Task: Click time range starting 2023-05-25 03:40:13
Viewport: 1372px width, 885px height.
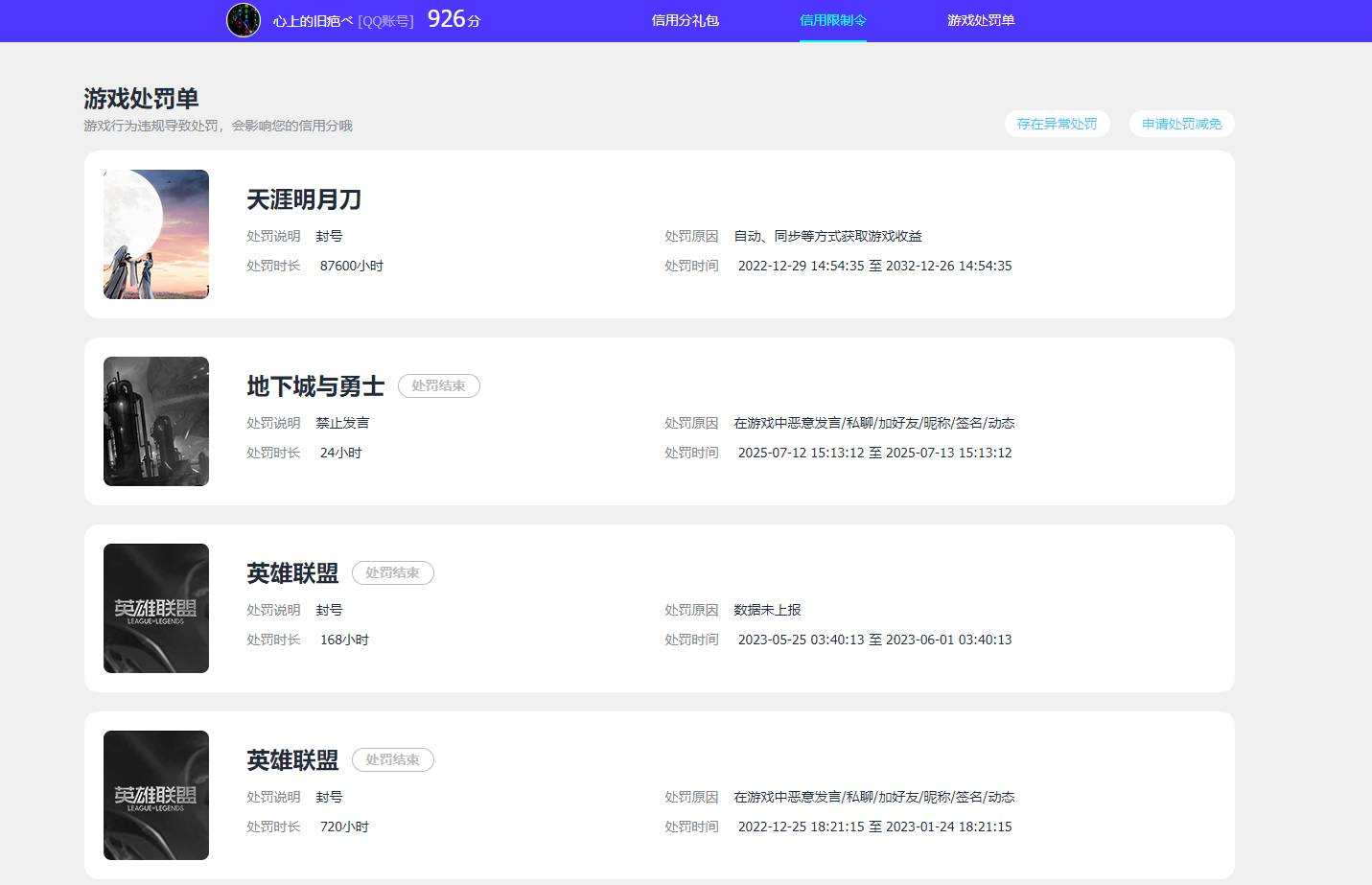Action: click(x=874, y=640)
